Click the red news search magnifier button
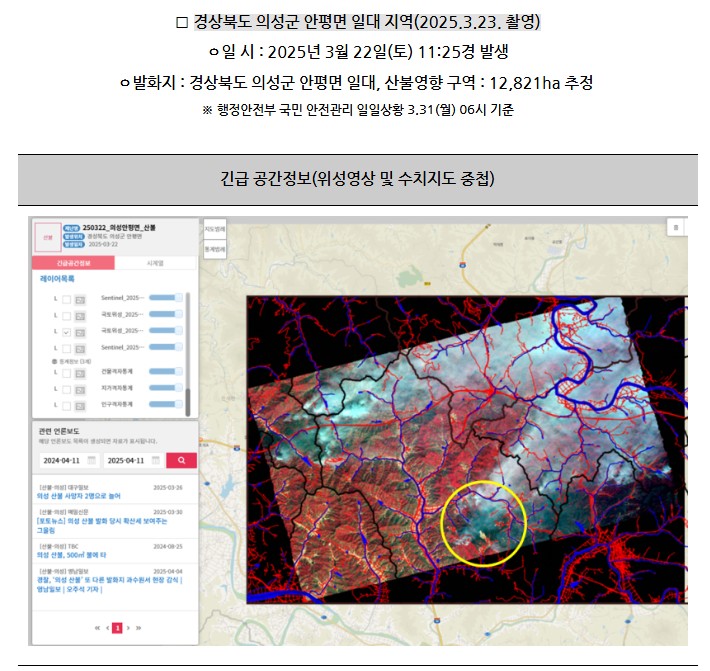The image size is (710, 671). (x=181, y=460)
